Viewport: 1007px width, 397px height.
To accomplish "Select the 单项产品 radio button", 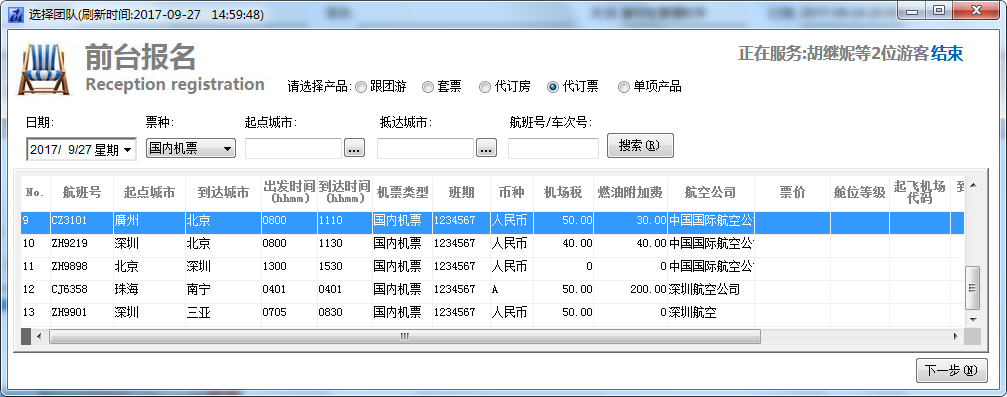I will point(649,87).
